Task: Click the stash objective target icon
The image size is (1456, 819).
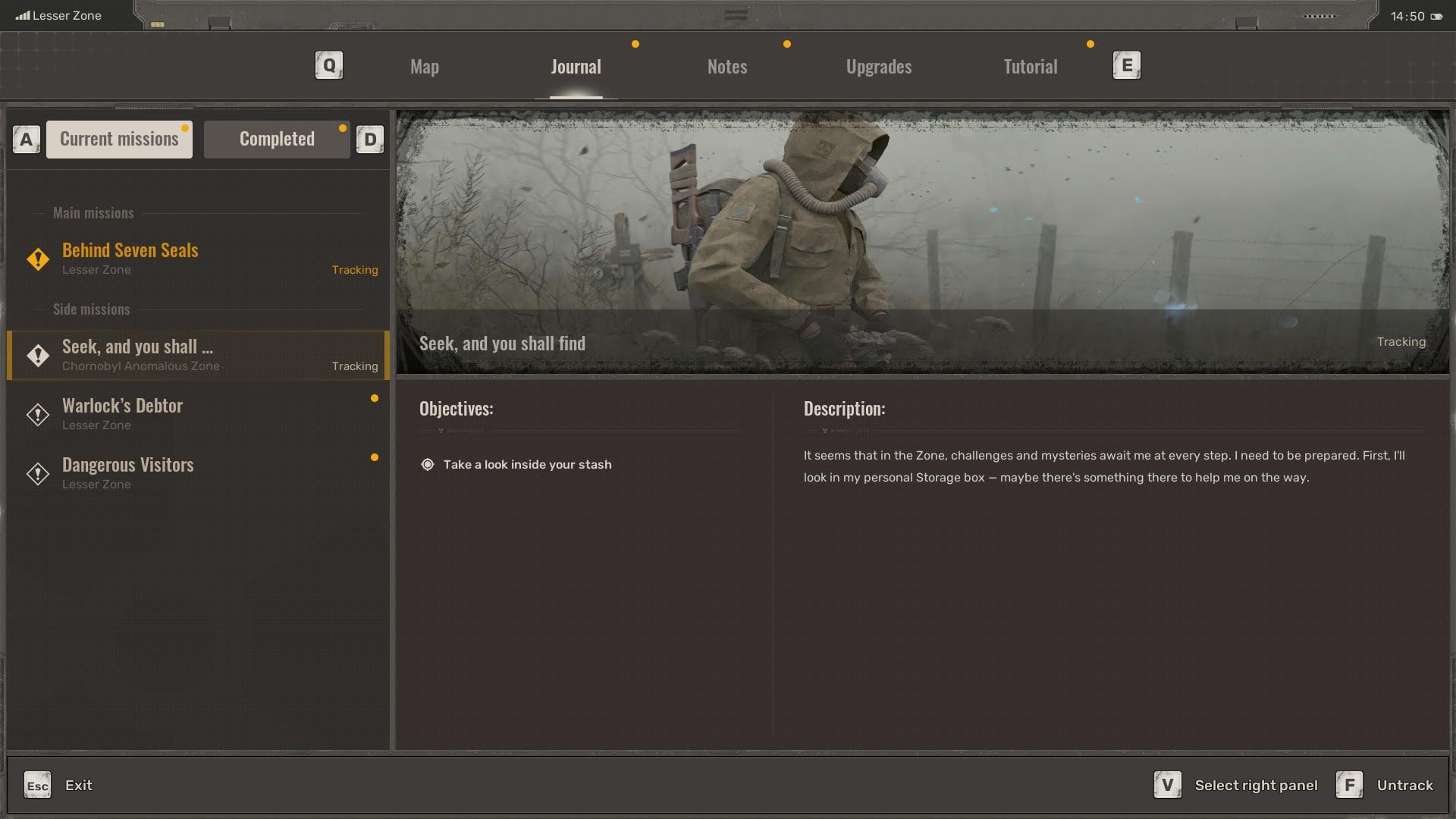Action: (427, 463)
